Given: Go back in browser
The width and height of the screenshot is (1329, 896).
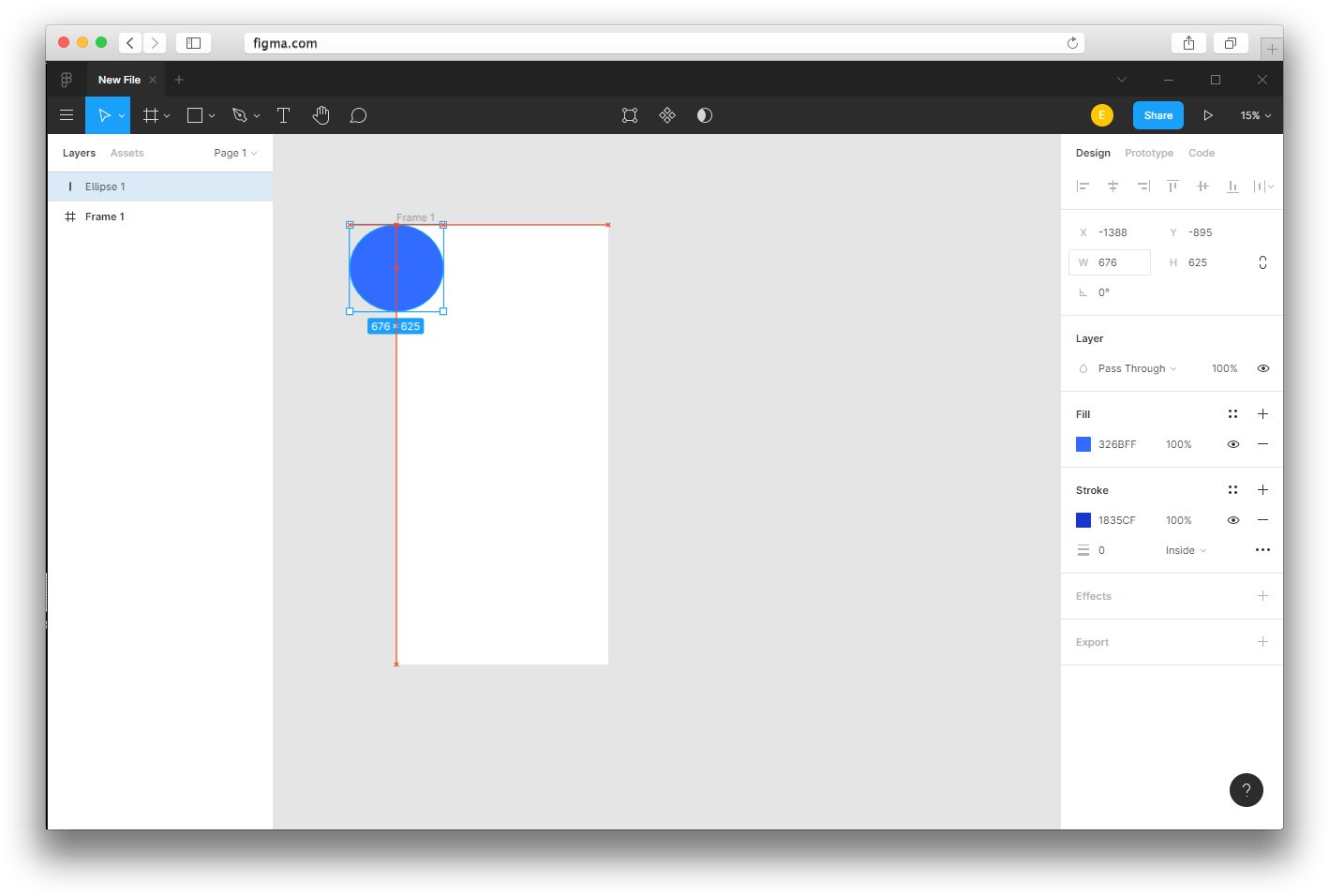Looking at the screenshot, I should click(x=130, y=43).
